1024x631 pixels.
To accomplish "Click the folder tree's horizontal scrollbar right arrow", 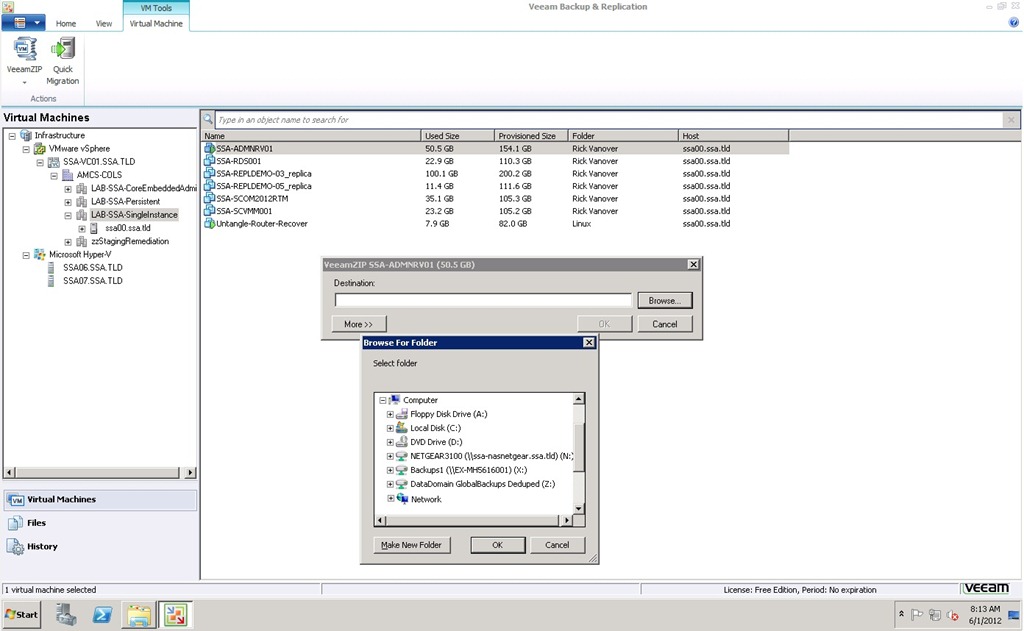I will (x=566, y=521).
